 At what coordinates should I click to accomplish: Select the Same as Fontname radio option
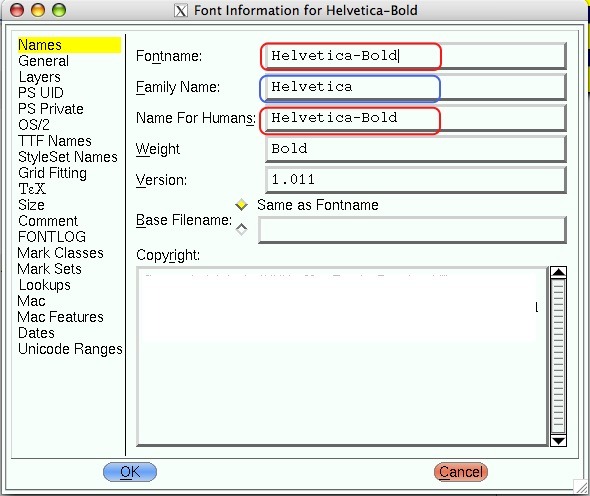point(241,205)
